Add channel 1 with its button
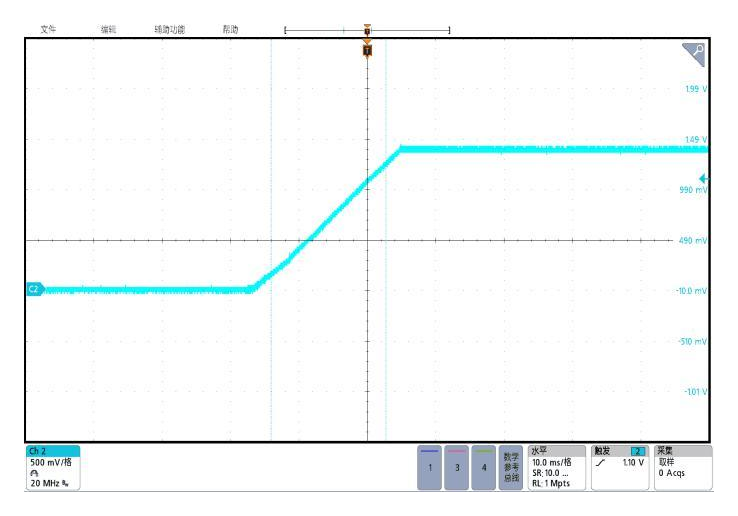The width and height of the screenshot is (738, 516). point(429,468)
